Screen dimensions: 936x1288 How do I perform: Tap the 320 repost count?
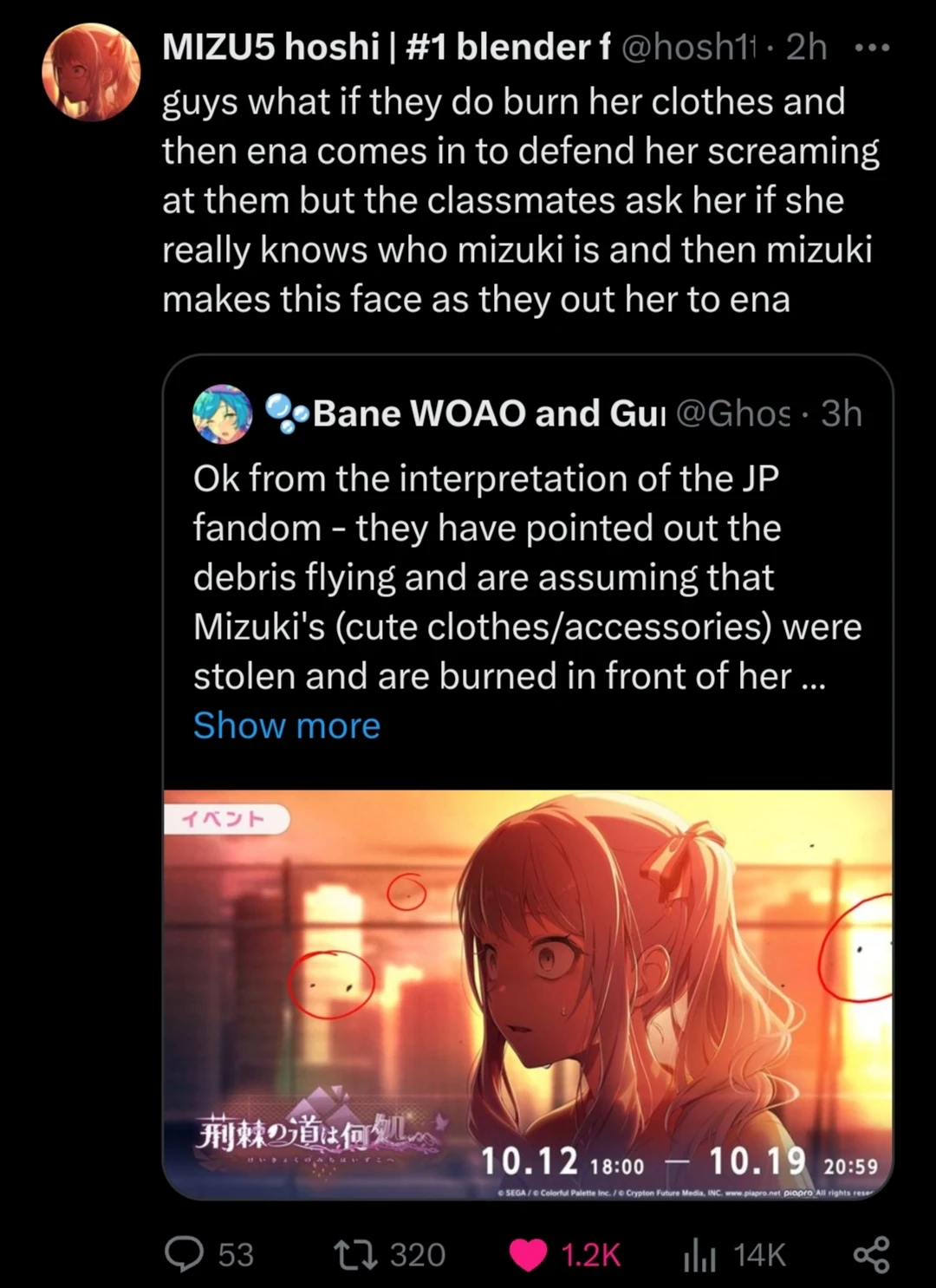pyautogui.click(x=418, y=1255)
